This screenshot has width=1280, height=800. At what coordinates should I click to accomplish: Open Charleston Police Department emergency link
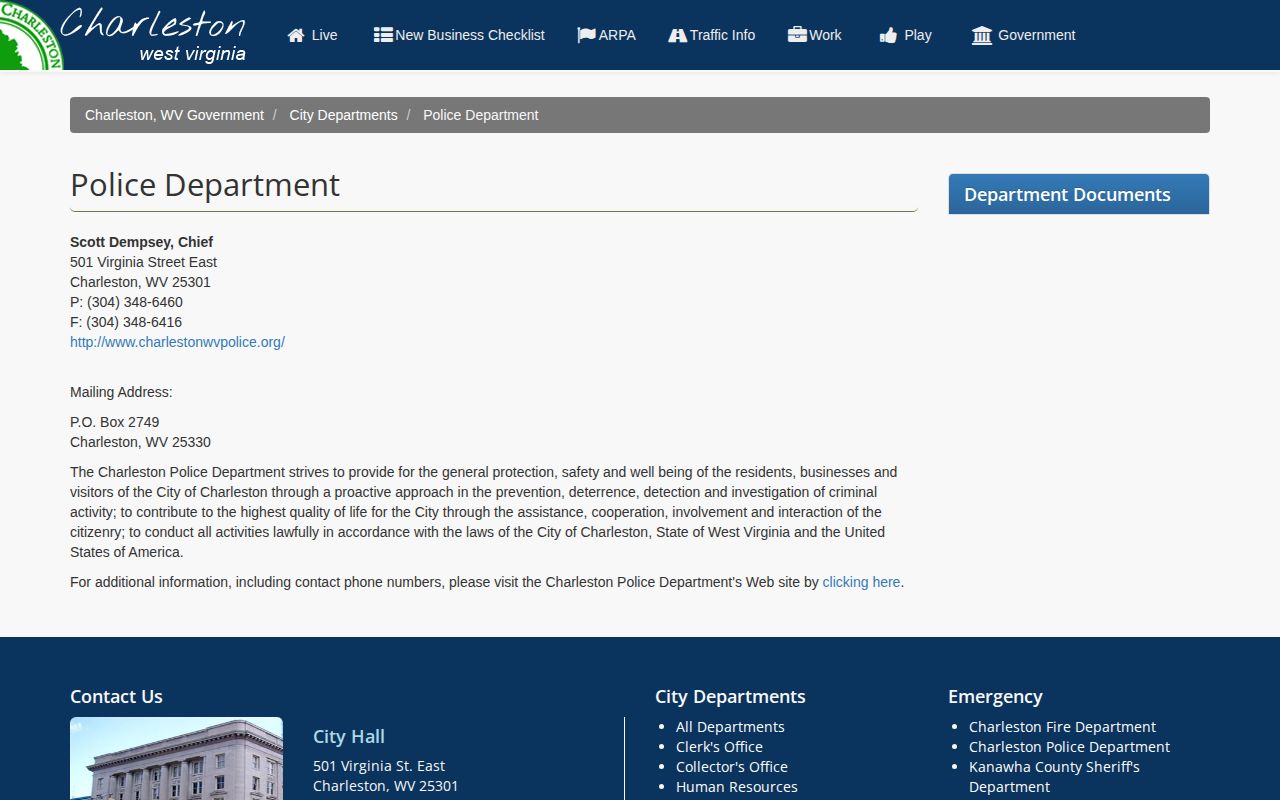click(x=1069, y=747)
